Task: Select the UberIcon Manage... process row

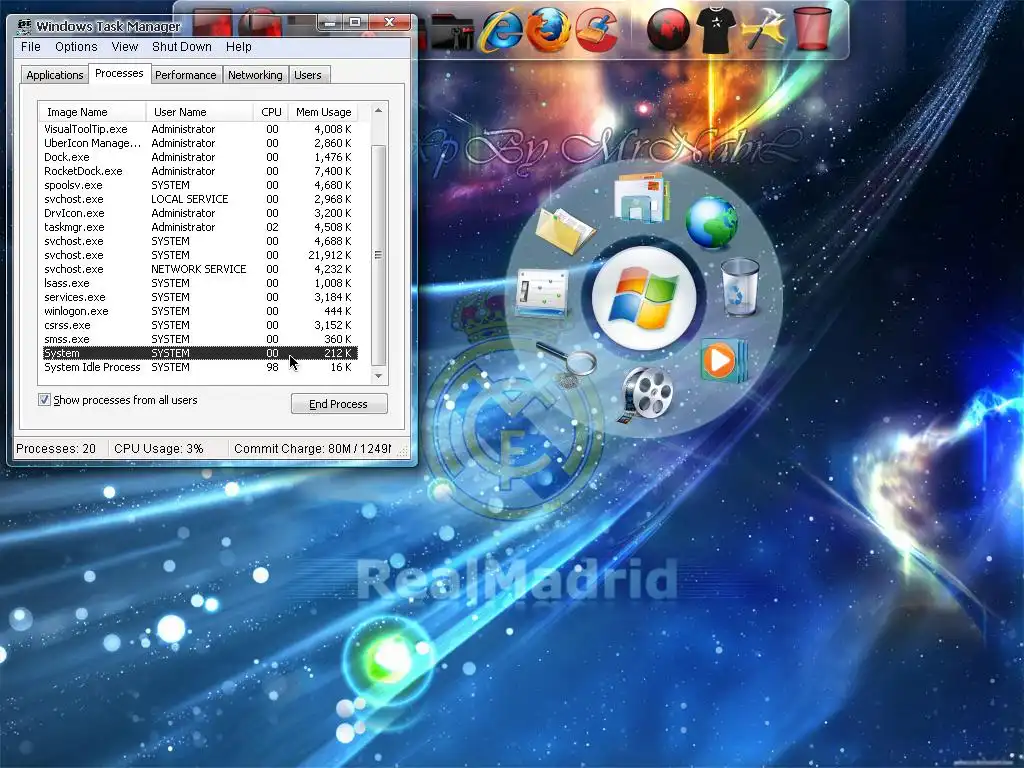Action: 199,143
